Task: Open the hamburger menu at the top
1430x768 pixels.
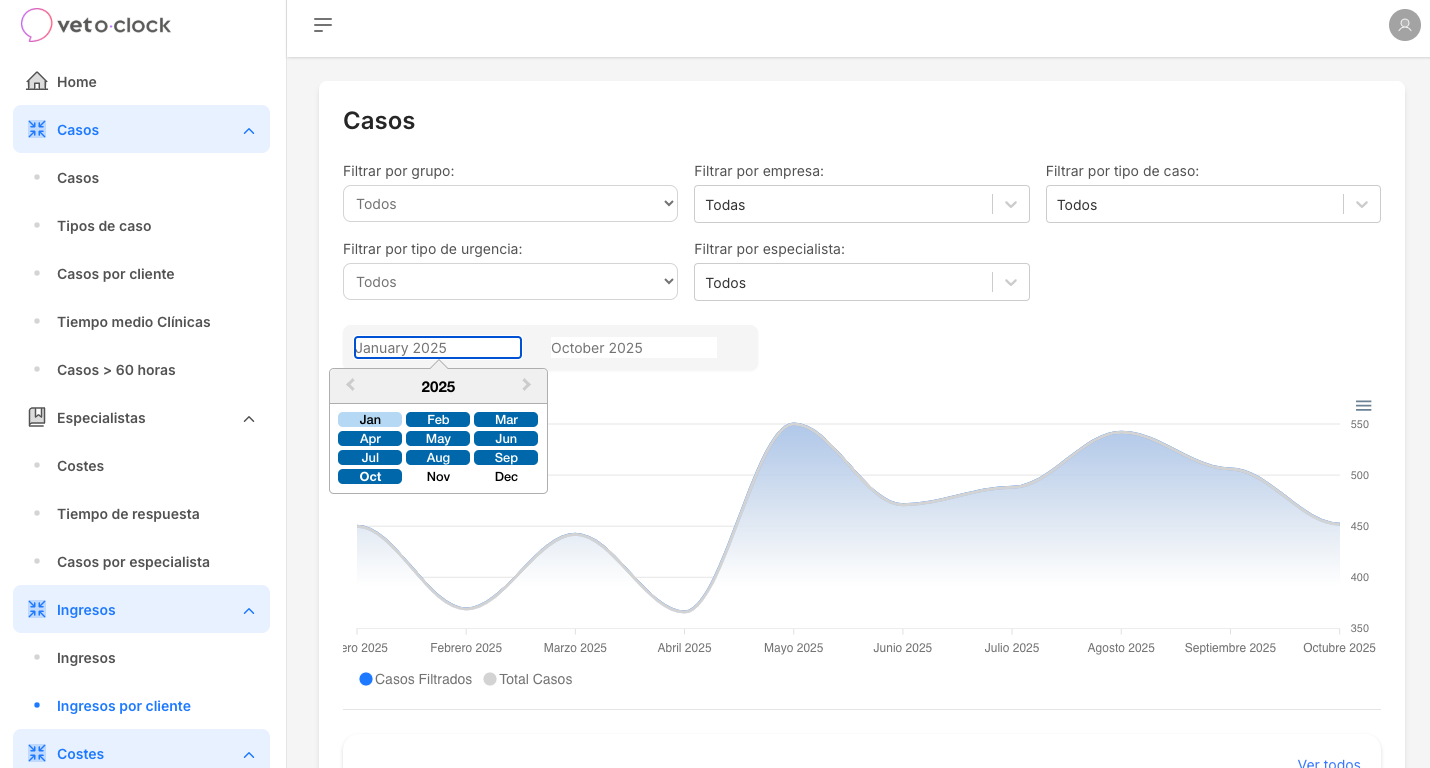Action: pos(322,25)
